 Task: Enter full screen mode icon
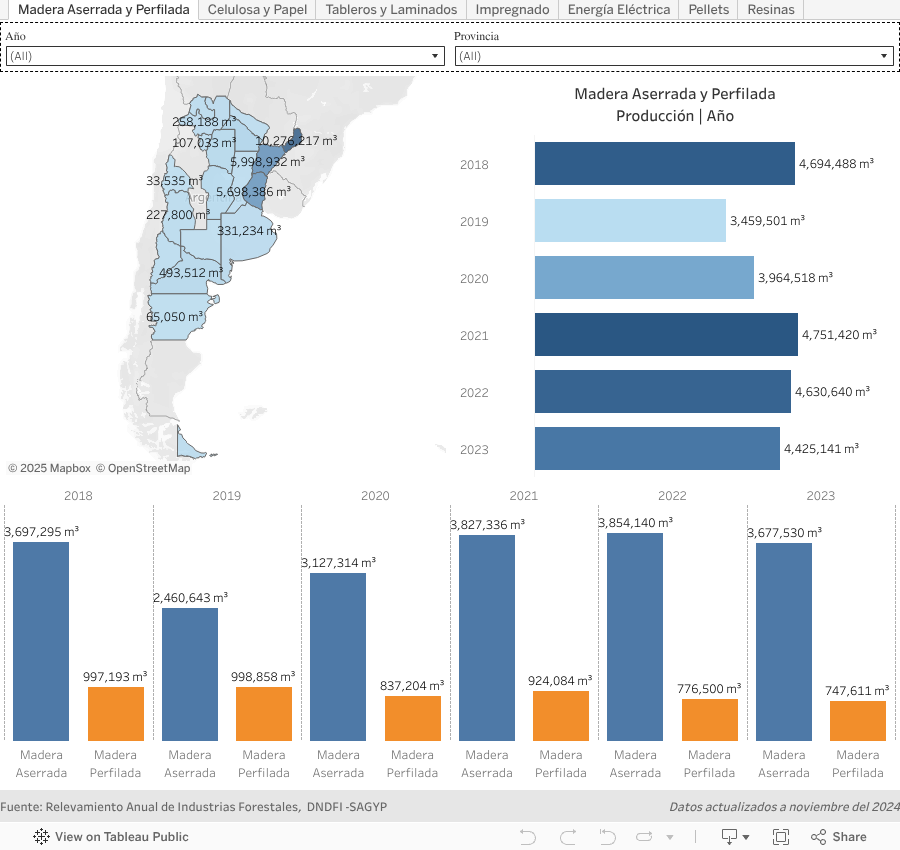[781, 837]
